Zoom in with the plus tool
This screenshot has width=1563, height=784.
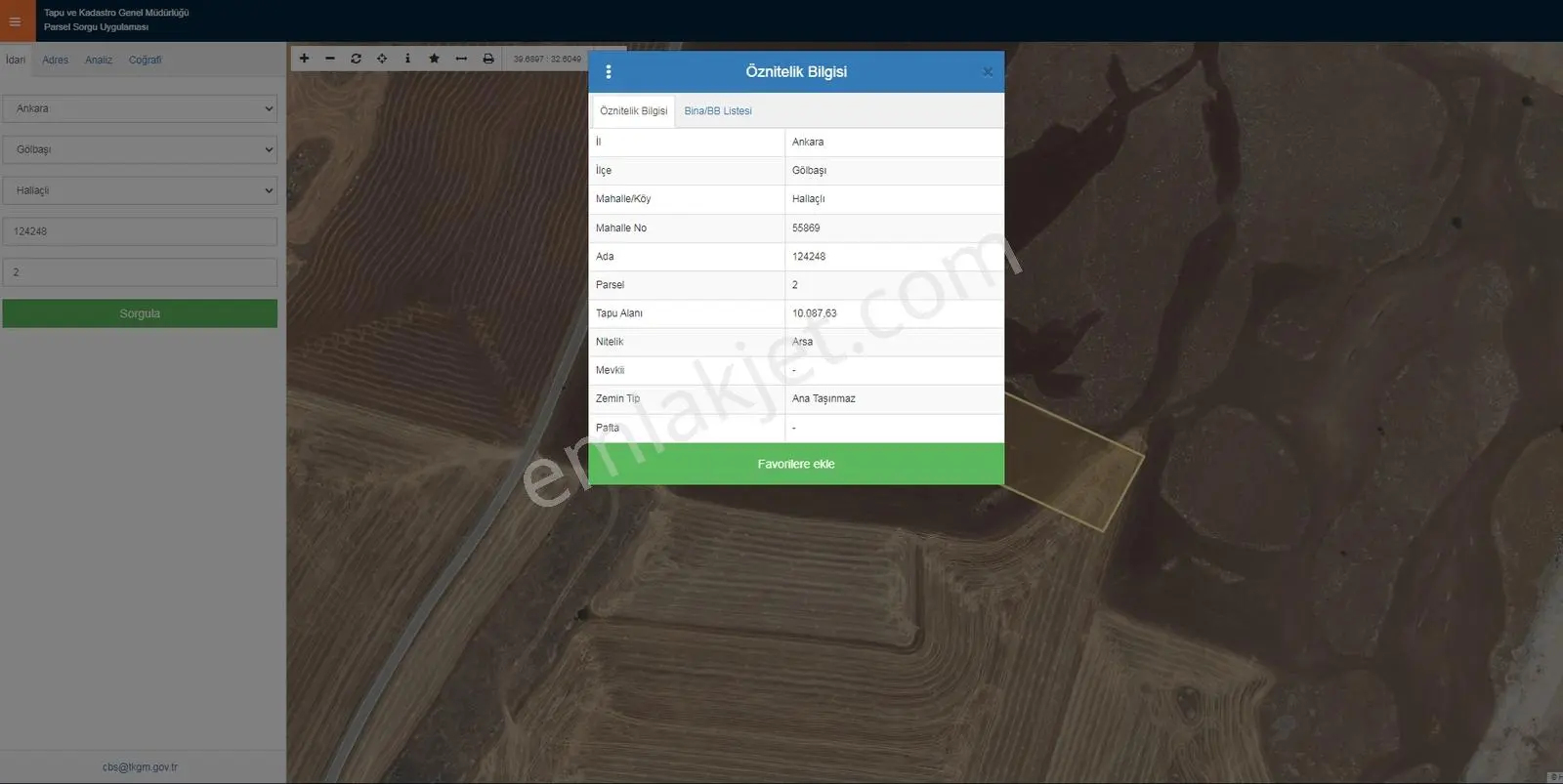pyautogui.click(x=304, y=59)
